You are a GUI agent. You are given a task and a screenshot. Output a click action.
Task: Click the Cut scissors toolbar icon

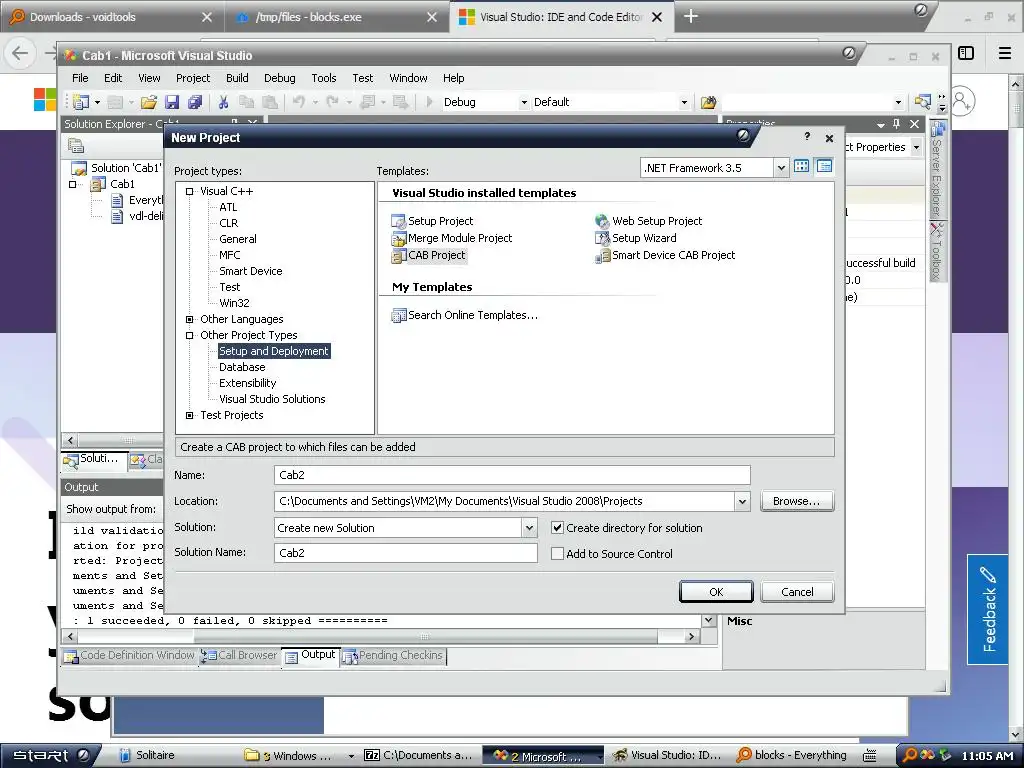click(223, 102)
